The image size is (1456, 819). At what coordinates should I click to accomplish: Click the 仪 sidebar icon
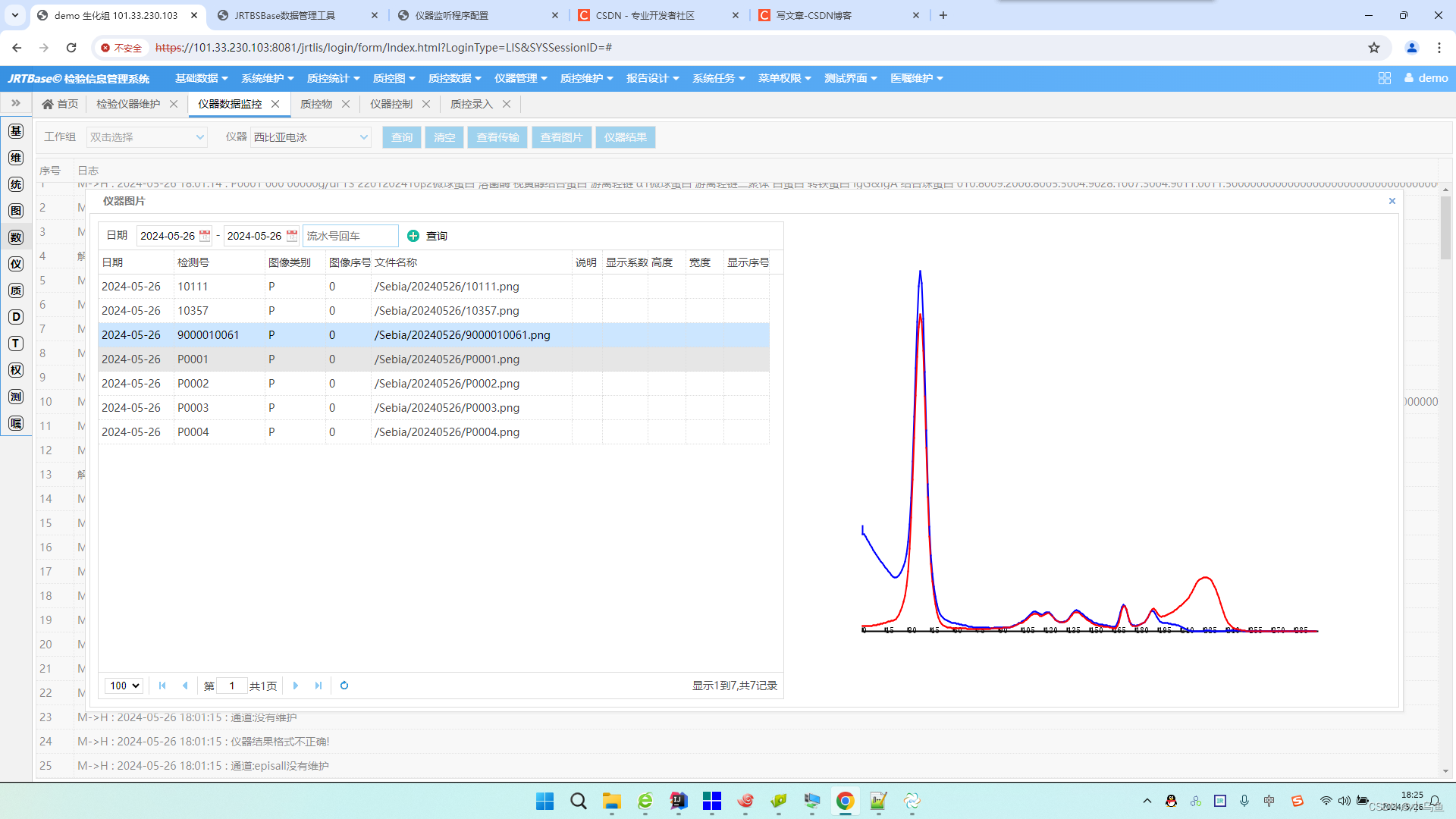tap(16, 264)
